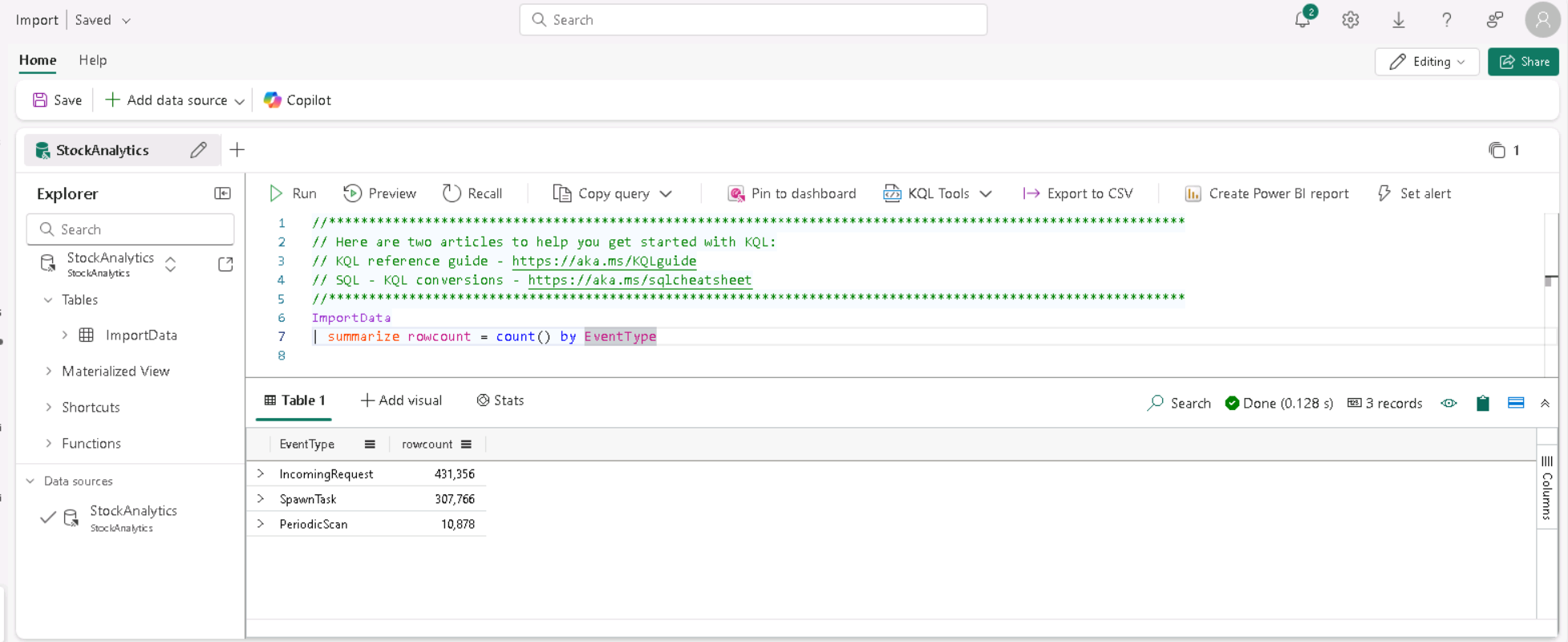Click the Recall query icon
The width and height of the screenshot is (1568, 642).
point(452,193)
